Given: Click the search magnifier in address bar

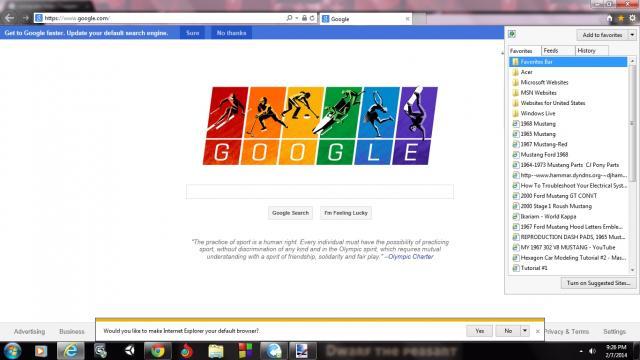Looking at the screenshot, I should click(x=289, y=18).
